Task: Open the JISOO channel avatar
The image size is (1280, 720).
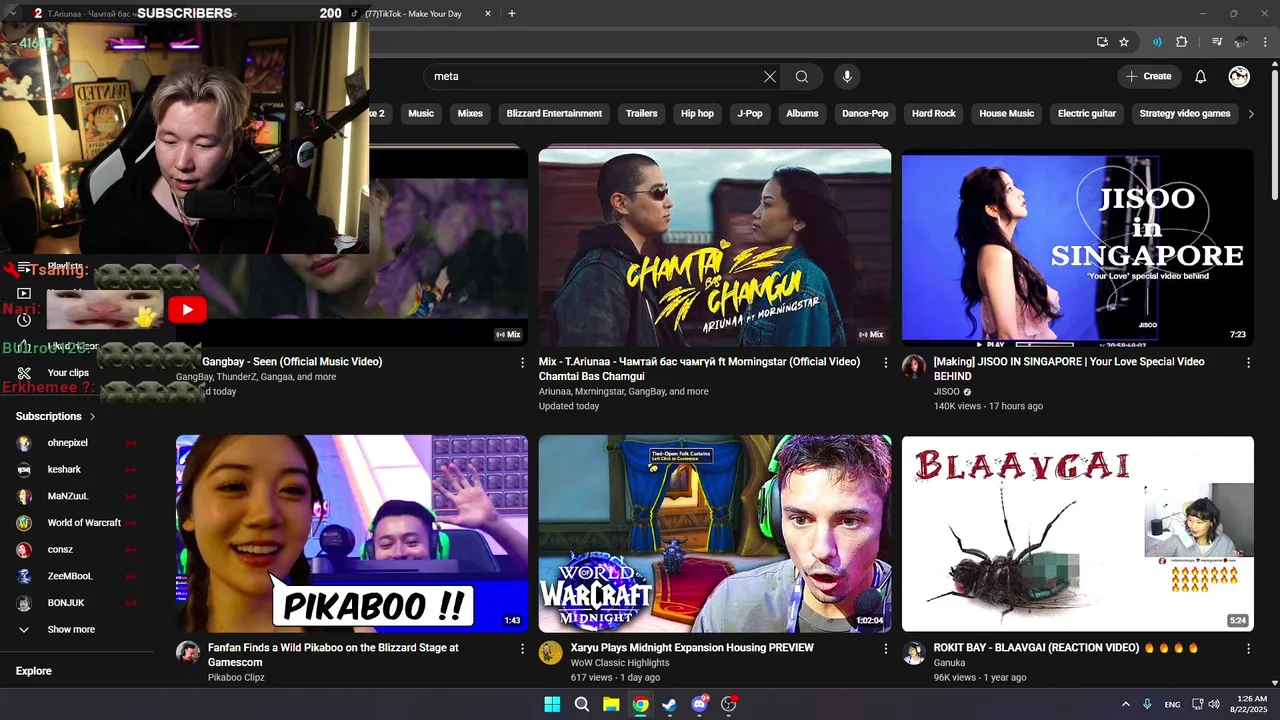Action: 914,367
